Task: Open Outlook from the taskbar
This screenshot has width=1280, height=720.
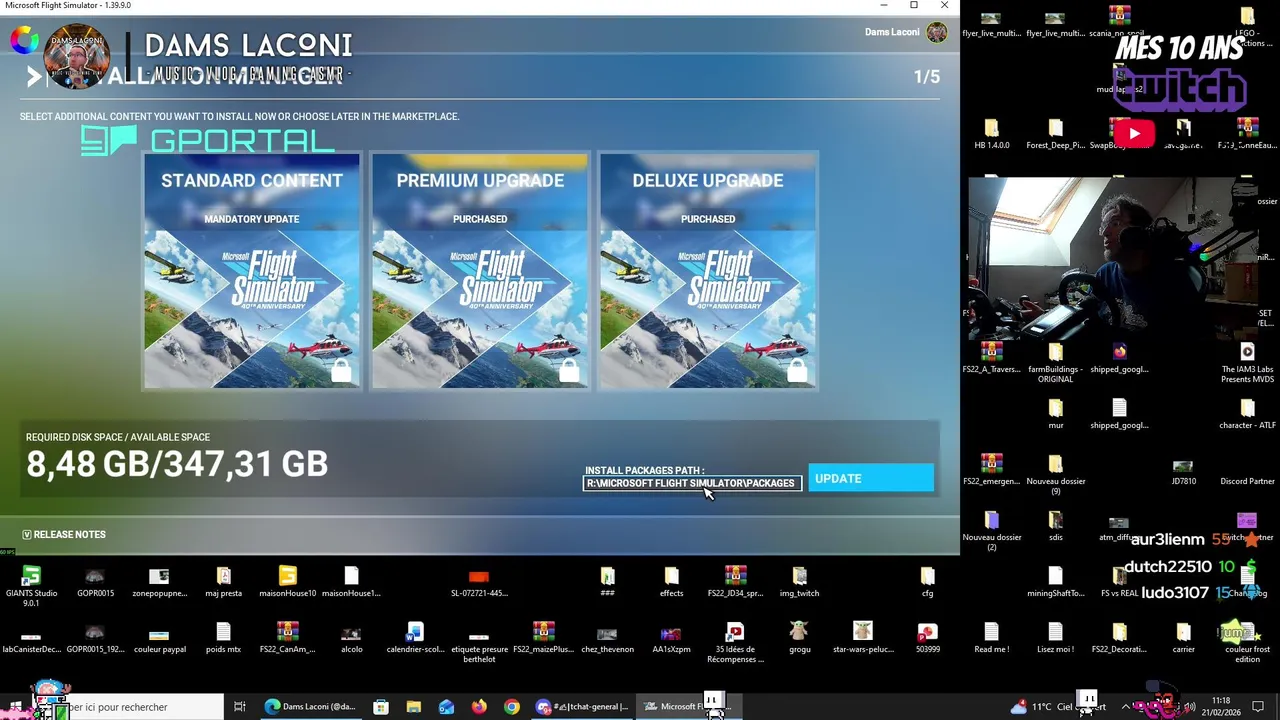Action: coord(447,707)
